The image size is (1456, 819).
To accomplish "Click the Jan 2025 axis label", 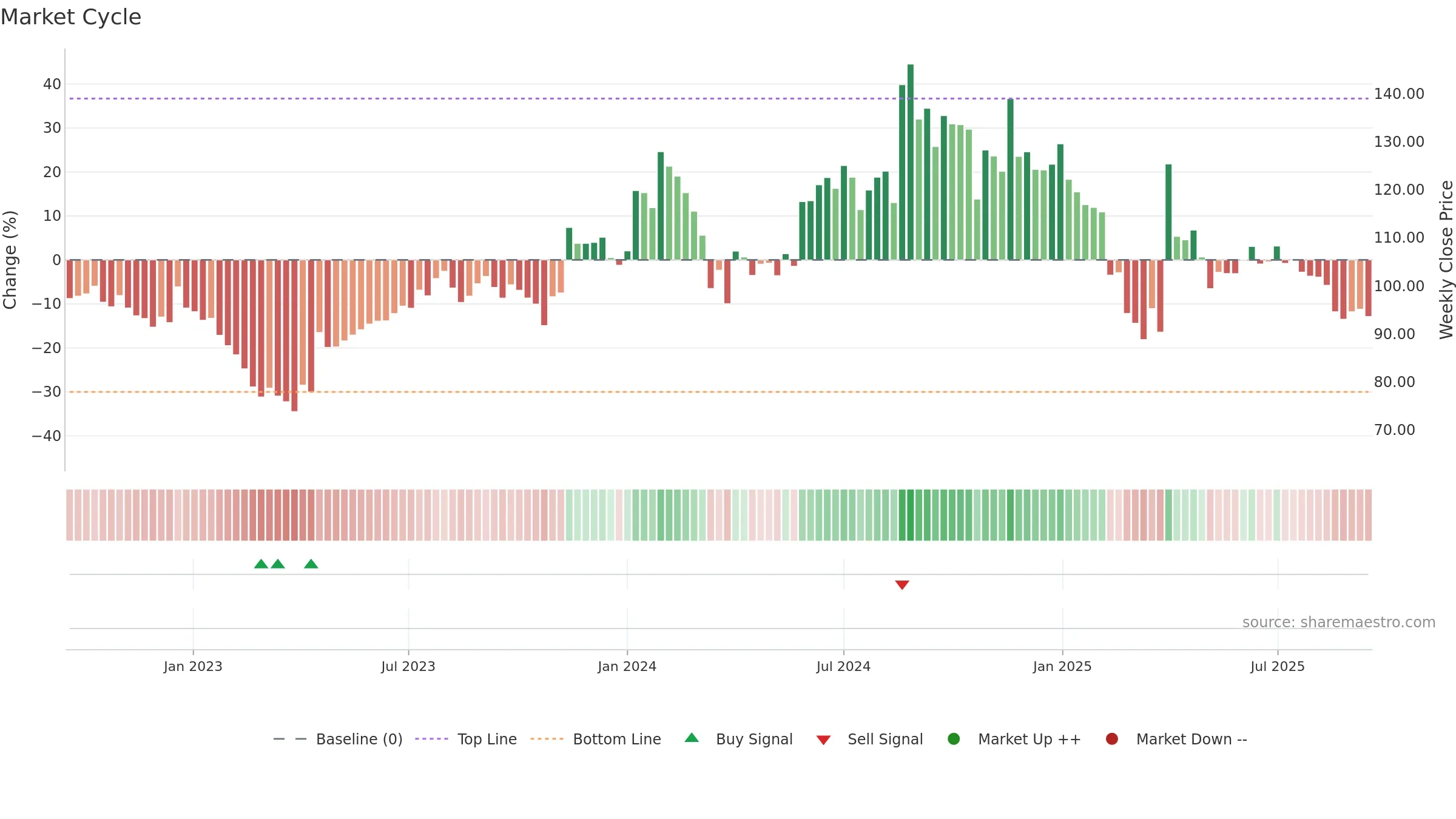I will 1062,666.
